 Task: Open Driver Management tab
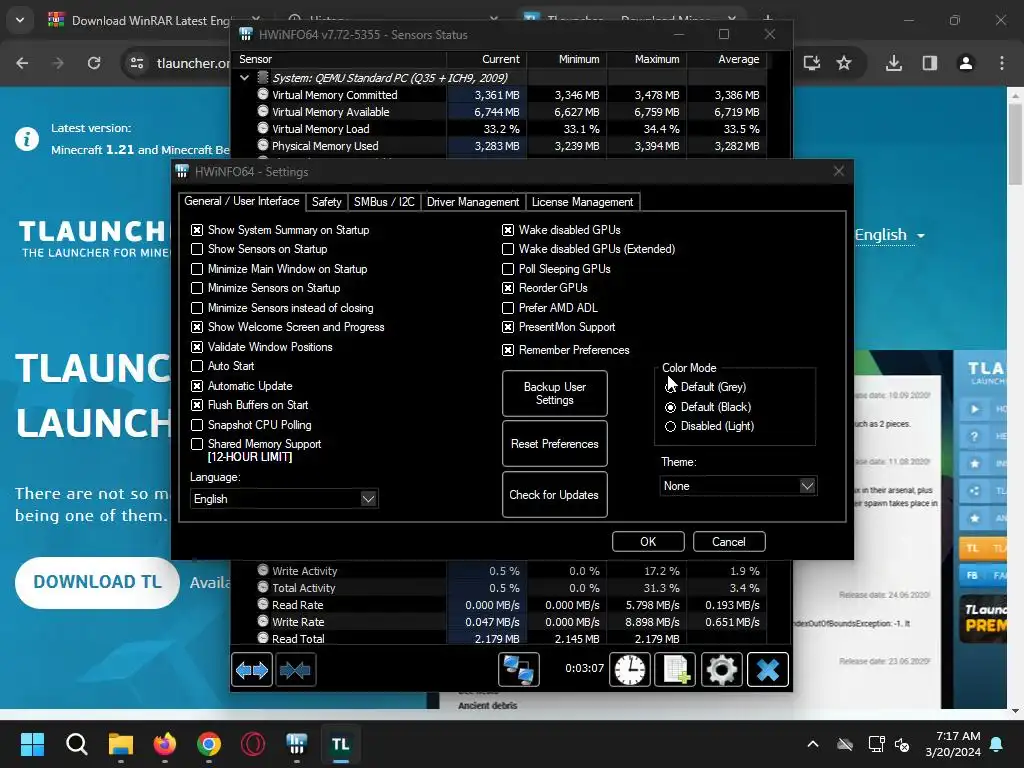click(473, 202)
